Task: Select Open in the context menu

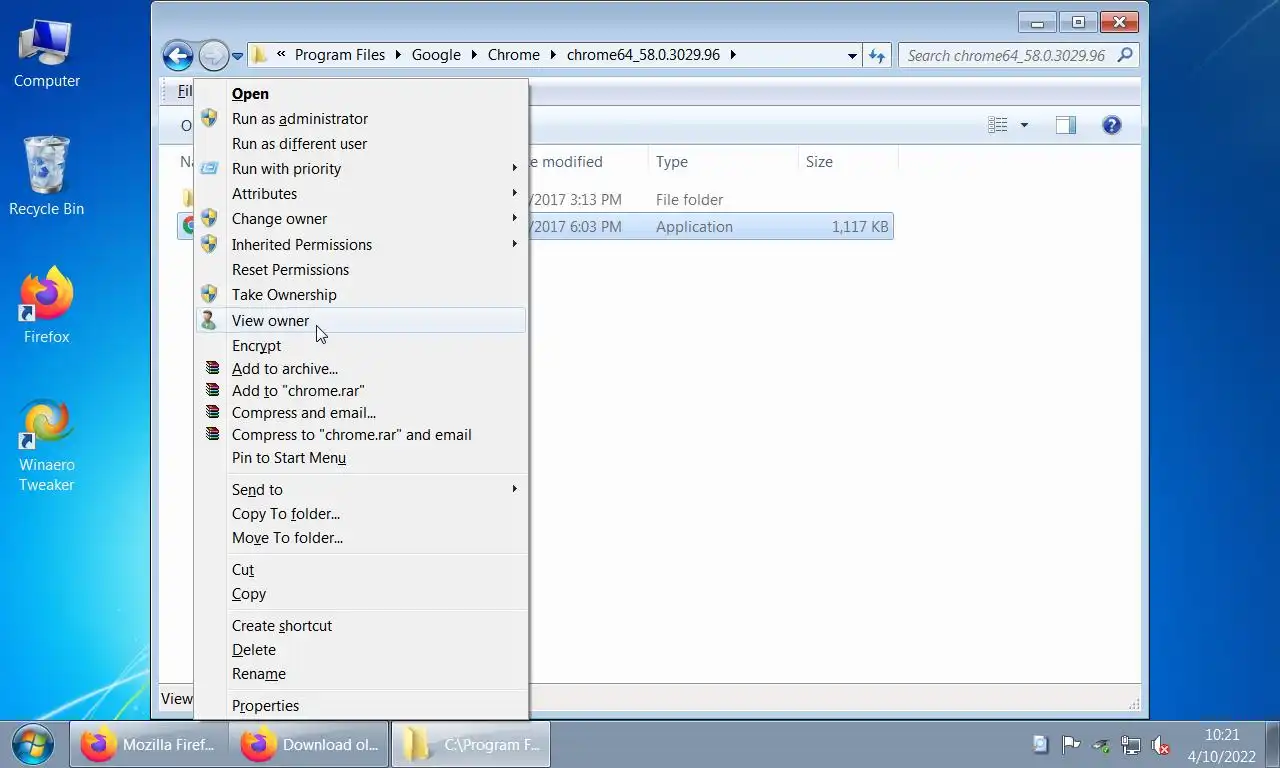Action: pos(361,93)
